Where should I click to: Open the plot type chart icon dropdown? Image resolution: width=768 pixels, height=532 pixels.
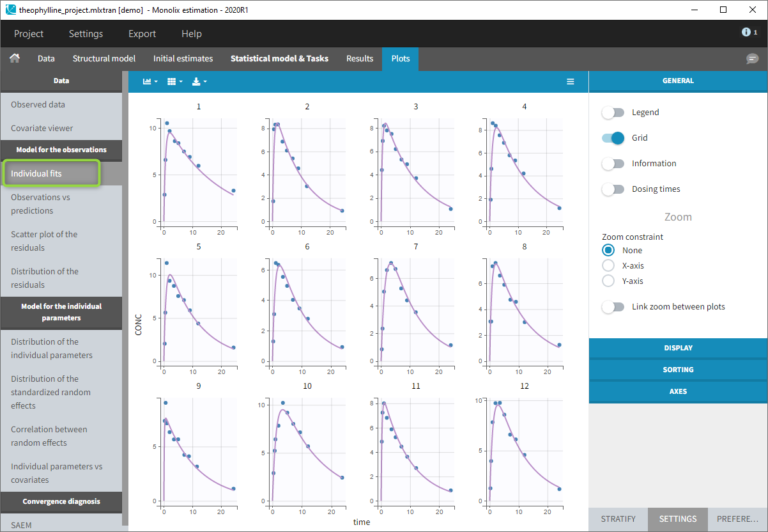point(150,81)
